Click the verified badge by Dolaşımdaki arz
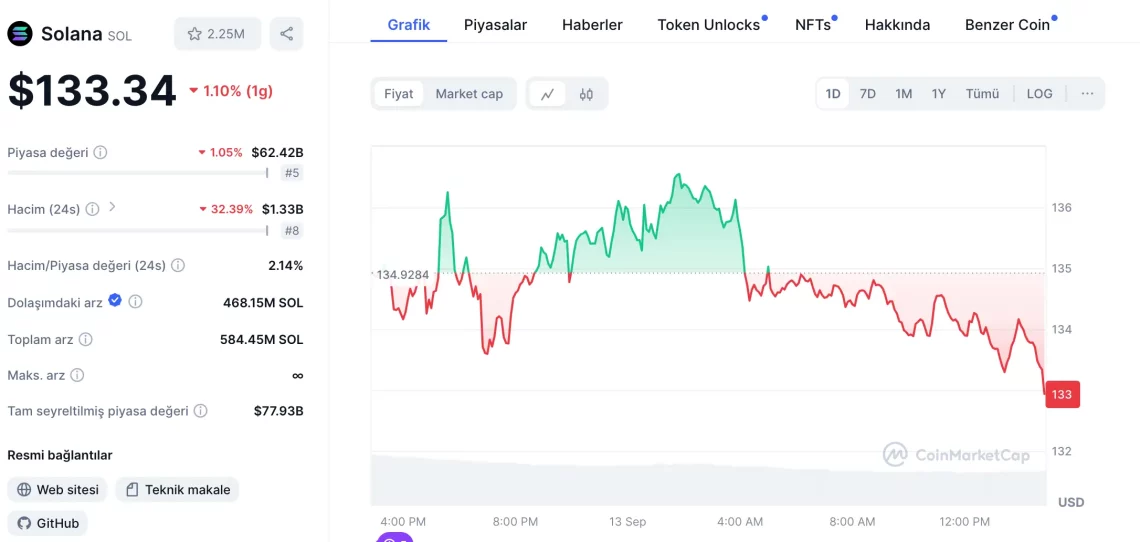 point(115,300)
